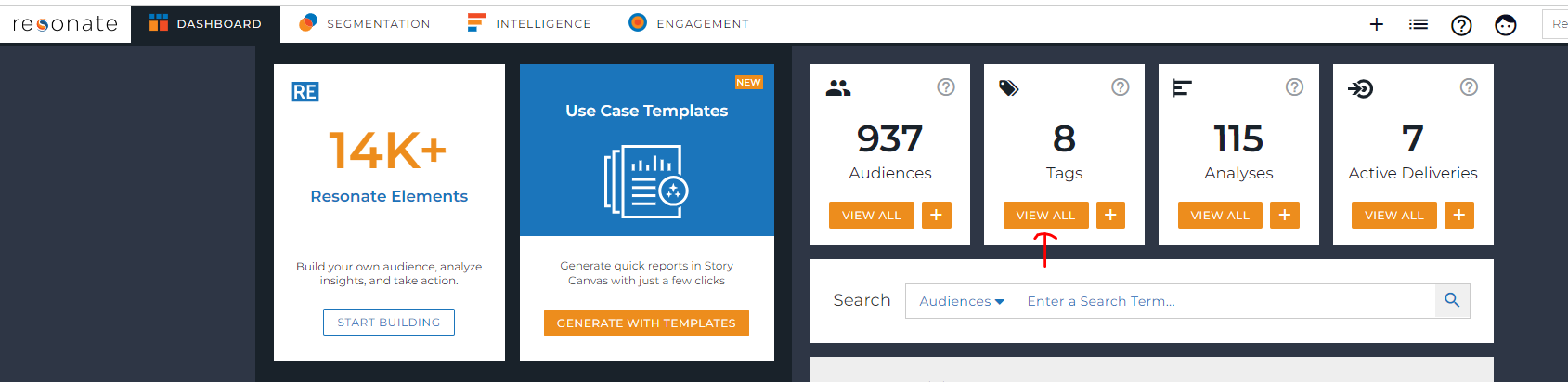Click the Audiences card label
Viewport: 1568px width, 382px height.
(890, 173)
